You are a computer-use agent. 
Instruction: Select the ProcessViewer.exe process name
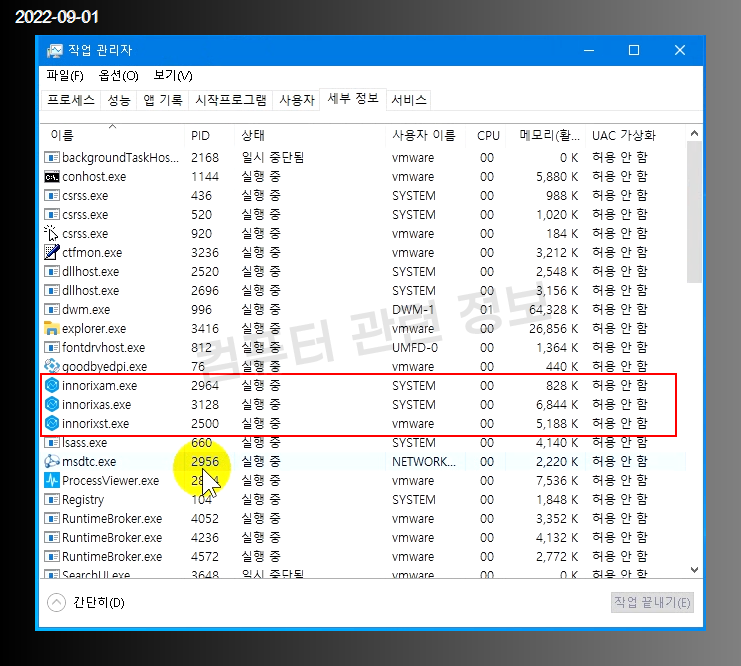coord(111,481)
